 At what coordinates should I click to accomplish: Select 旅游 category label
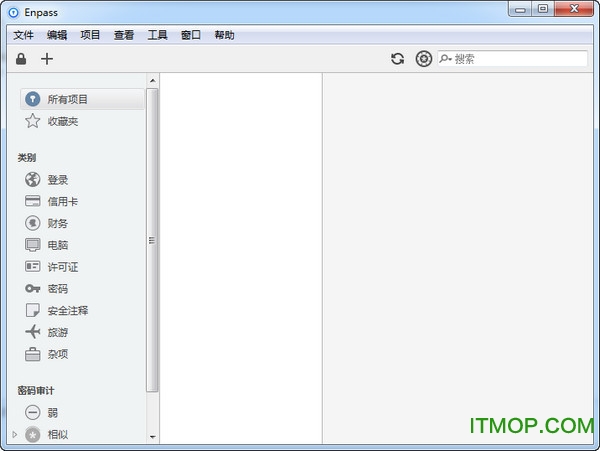58,332
